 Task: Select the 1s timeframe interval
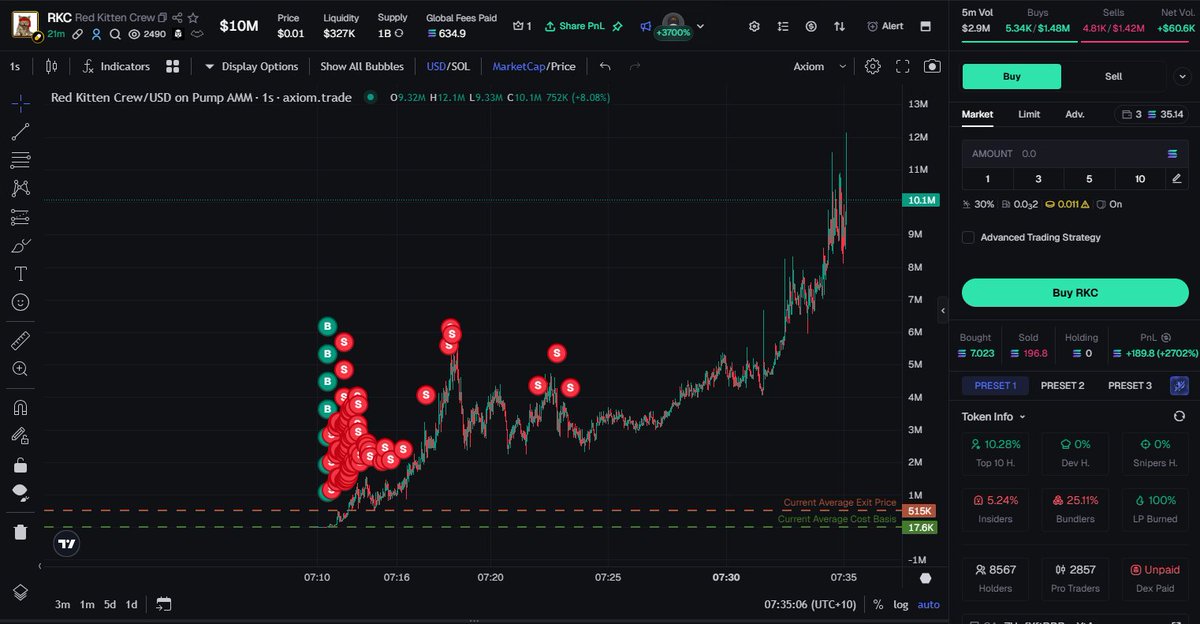pos(15,66)
